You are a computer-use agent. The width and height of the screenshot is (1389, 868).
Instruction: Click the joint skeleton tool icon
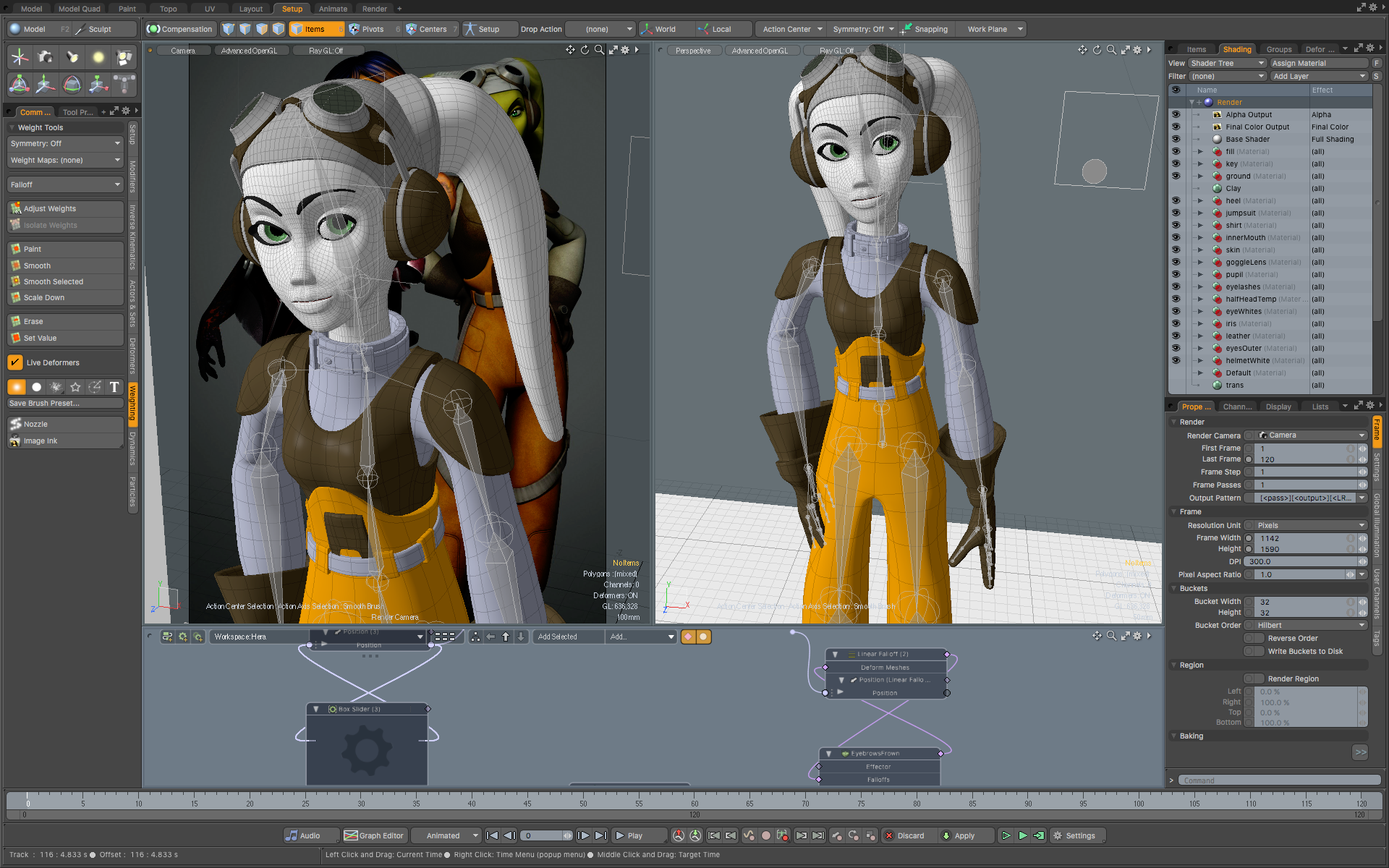click(x=124, y=85)
